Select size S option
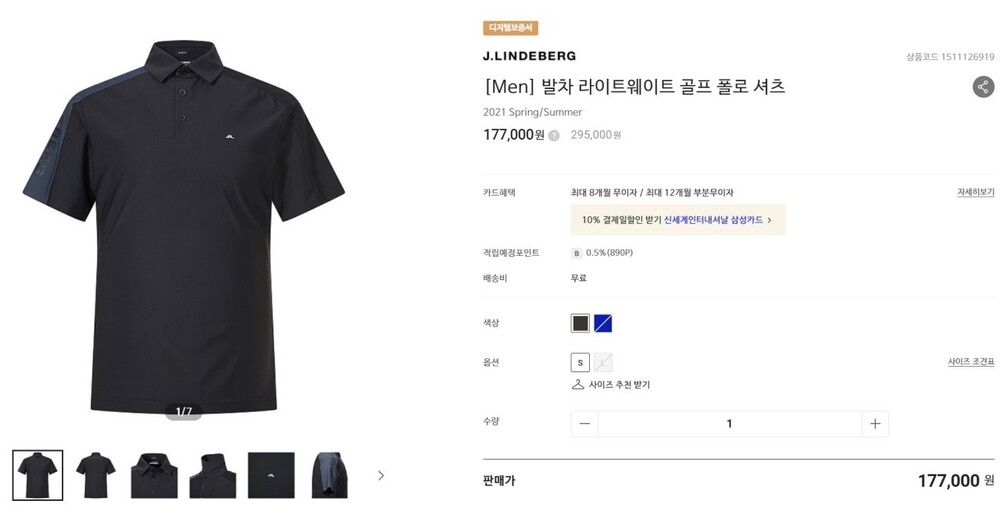 [x=580, y=363]
